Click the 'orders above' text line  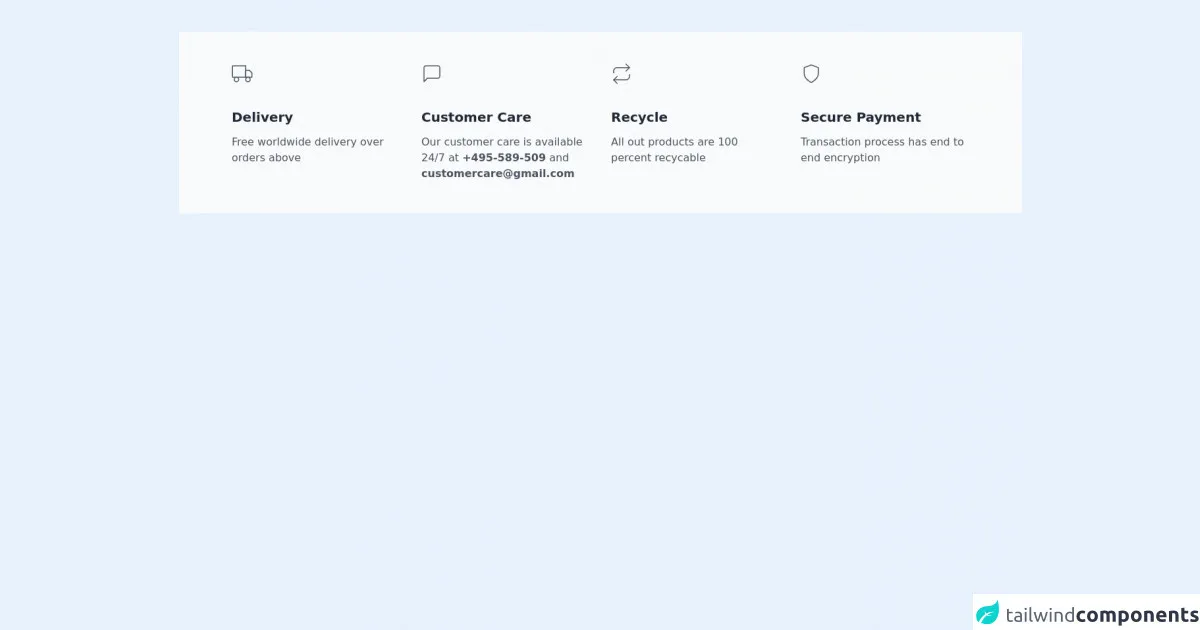click(266, 158)
